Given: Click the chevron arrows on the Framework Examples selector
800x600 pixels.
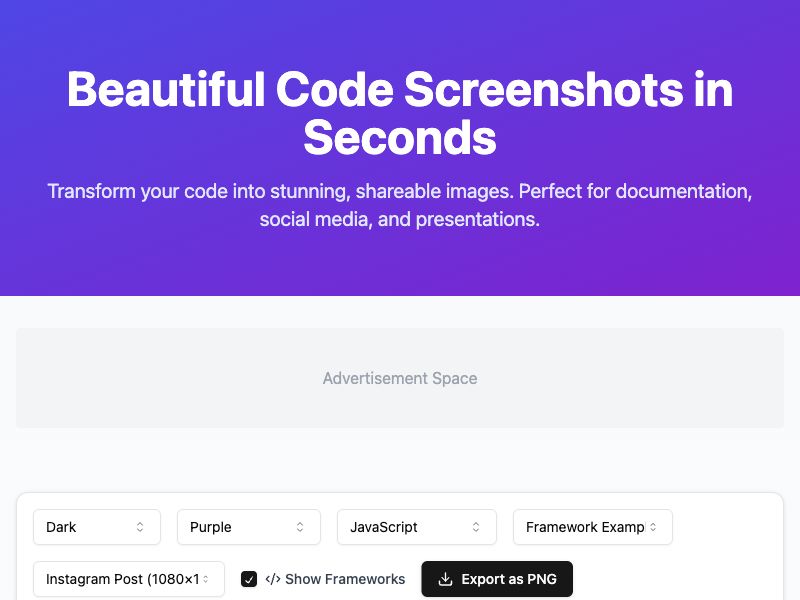Looking at the screenshot, I should click(x=653, y=527).
